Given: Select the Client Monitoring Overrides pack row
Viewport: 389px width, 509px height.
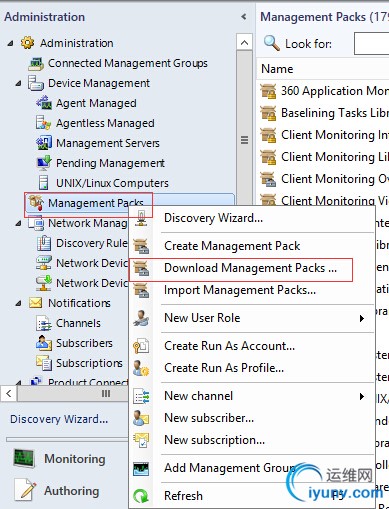Looking at the screenshot, I should point(324,179).
